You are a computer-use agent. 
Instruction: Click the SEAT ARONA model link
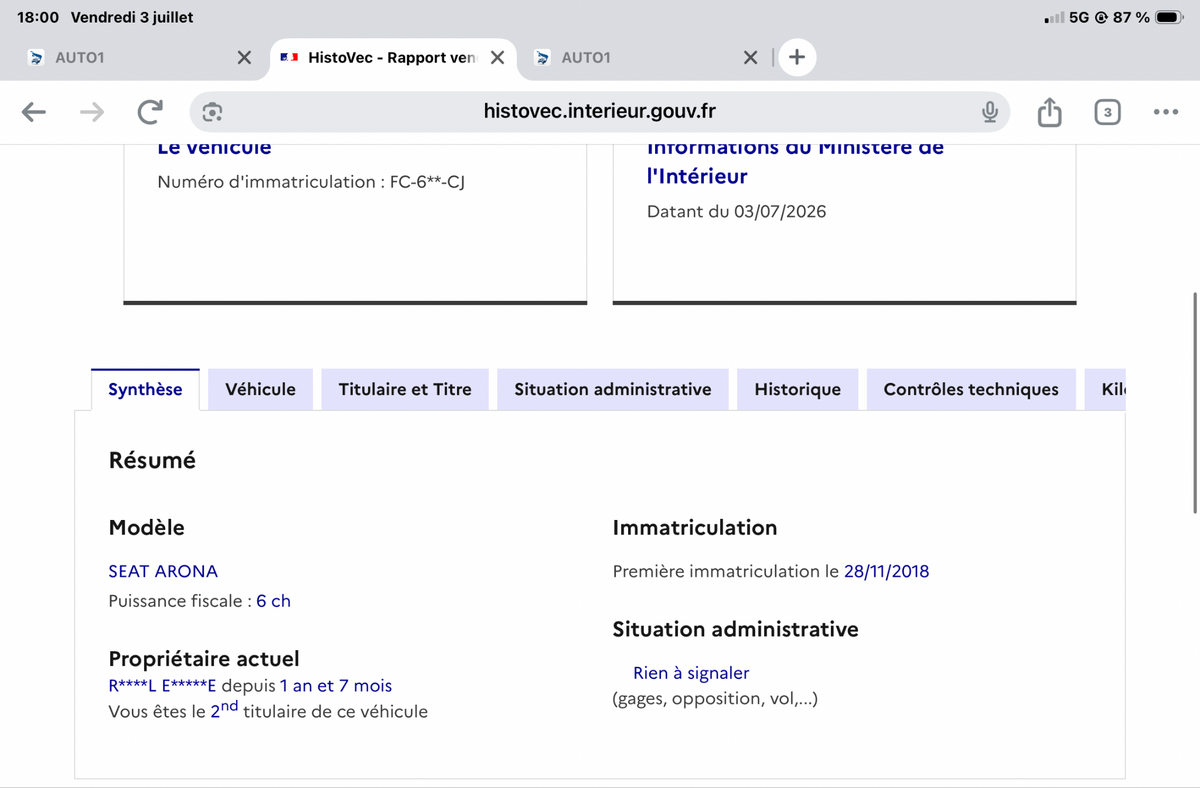tap(163, 571)
